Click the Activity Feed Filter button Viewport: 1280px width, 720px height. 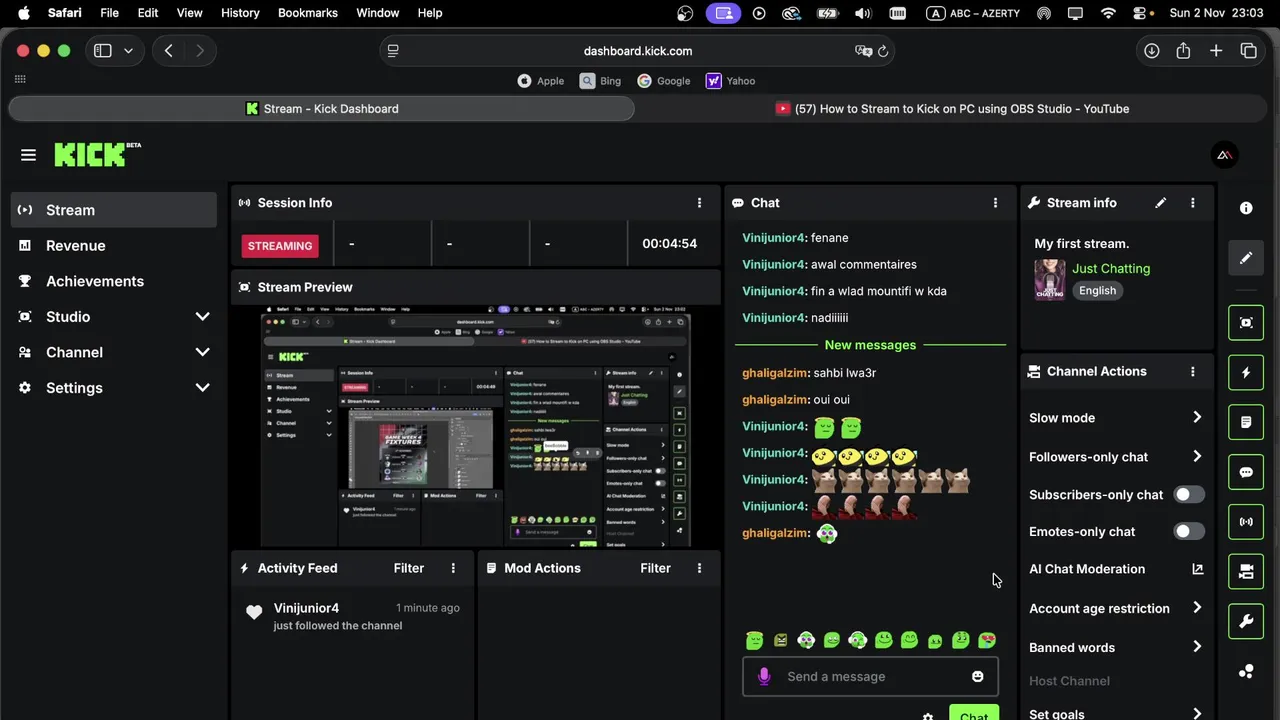409,568
